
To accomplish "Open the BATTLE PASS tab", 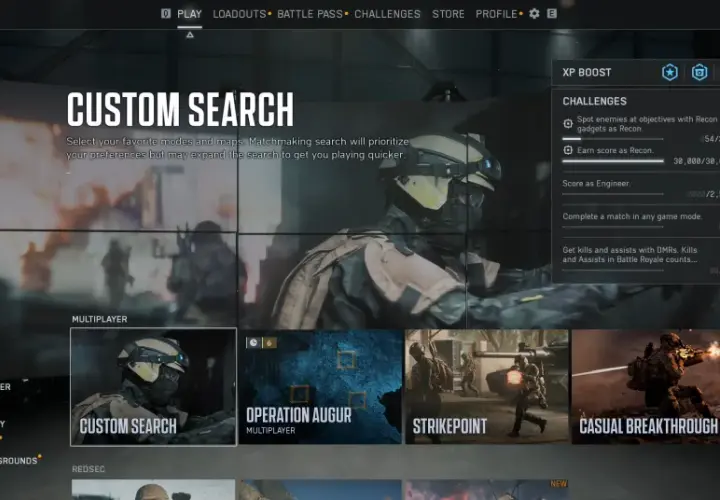I will coord(310,14).
